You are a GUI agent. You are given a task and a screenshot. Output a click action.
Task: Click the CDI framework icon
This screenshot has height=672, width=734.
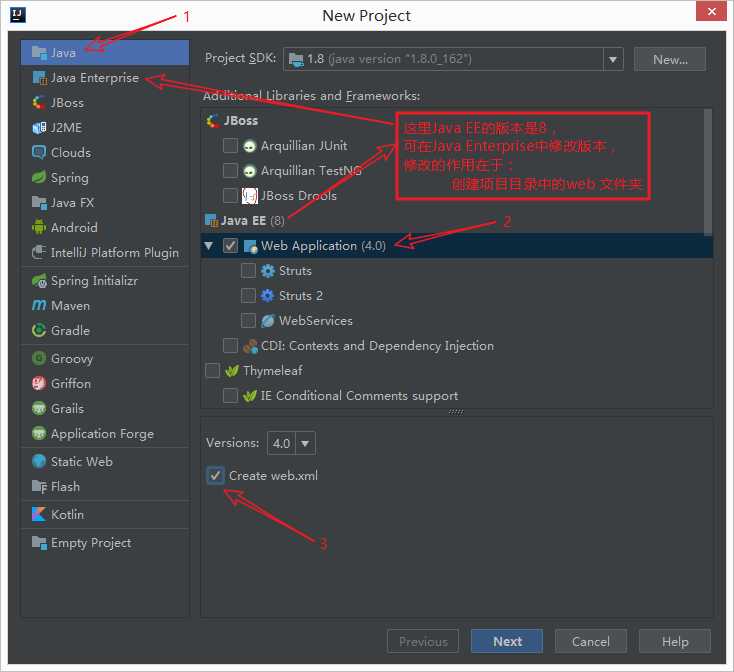coord(250,346)
